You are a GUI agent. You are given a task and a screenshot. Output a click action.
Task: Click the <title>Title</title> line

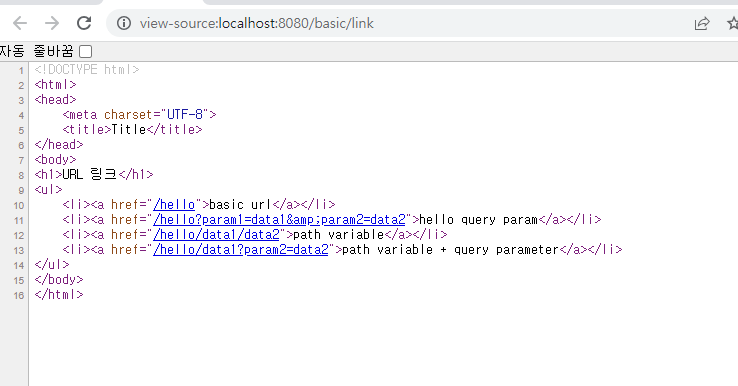132,130
